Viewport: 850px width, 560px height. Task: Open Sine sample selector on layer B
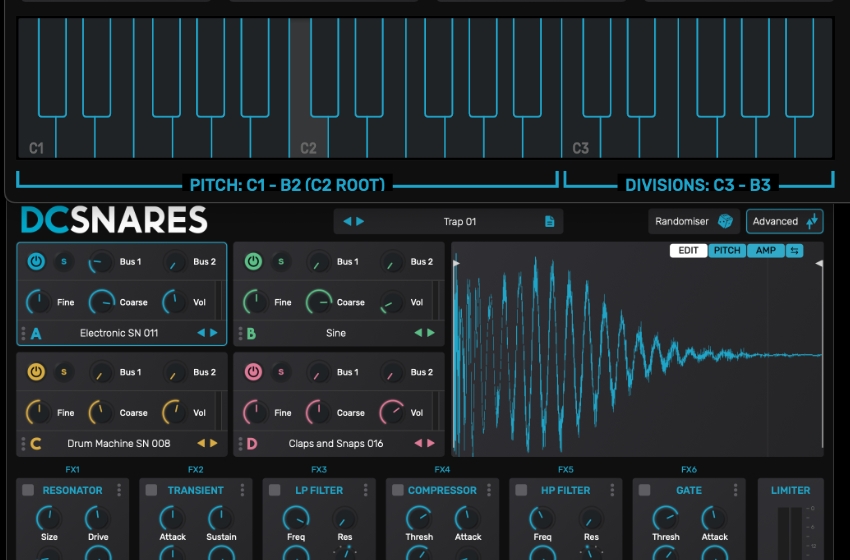[x=336, y=333]
